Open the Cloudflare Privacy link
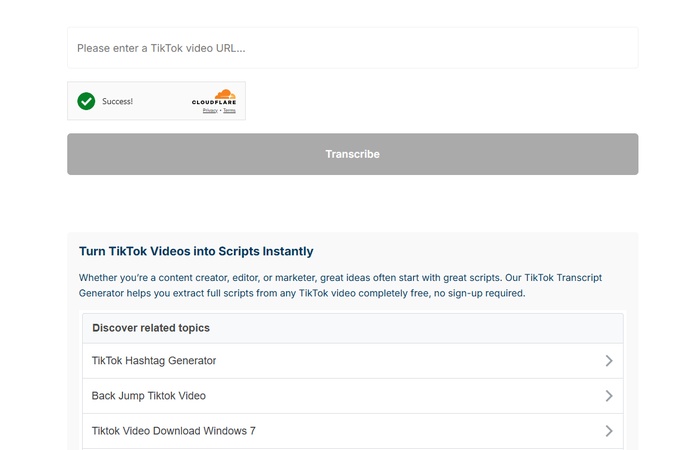Screen dimensions: 695x450 (x=210, y=110)
